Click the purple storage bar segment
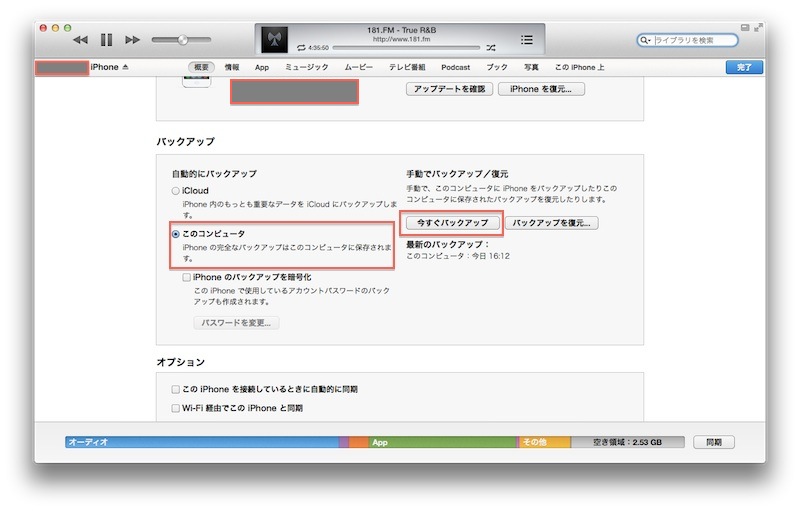The width and height of the screenshot is (800, 511). pyautogui.click(x=344, y=442)
